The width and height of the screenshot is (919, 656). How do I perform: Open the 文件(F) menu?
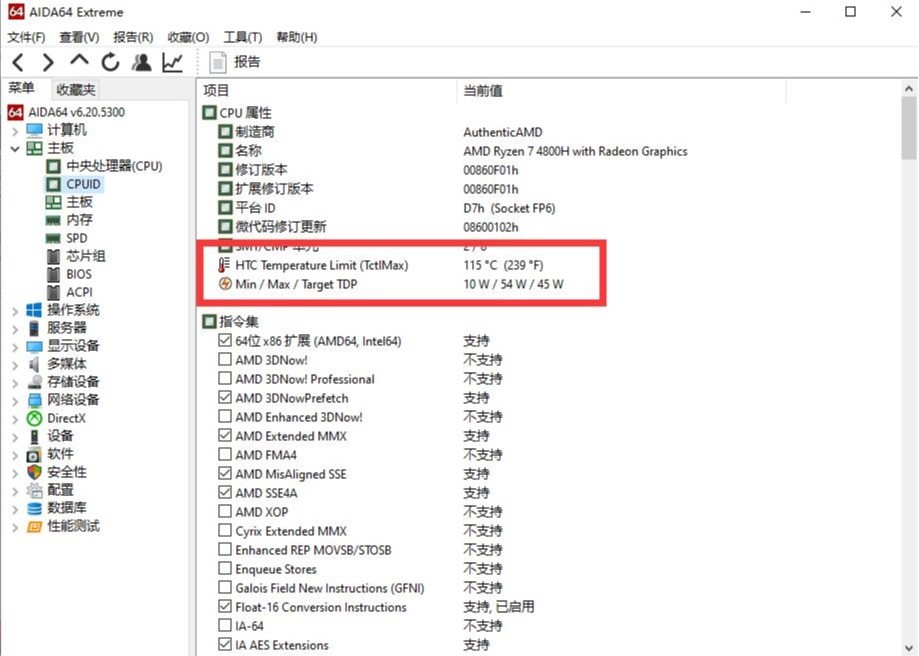(x=26, y=37)
